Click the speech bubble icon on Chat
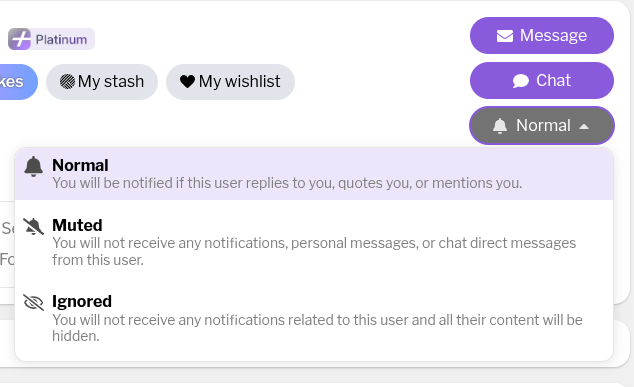634x387 pixels. tap(520, 81)
